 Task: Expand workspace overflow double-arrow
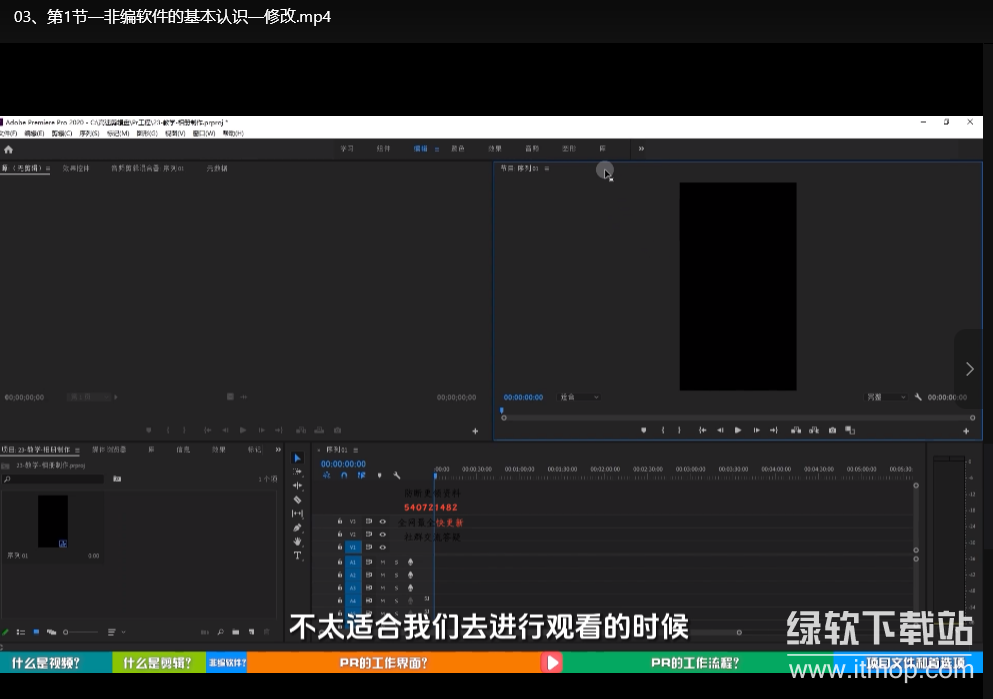tap(641, 149)
